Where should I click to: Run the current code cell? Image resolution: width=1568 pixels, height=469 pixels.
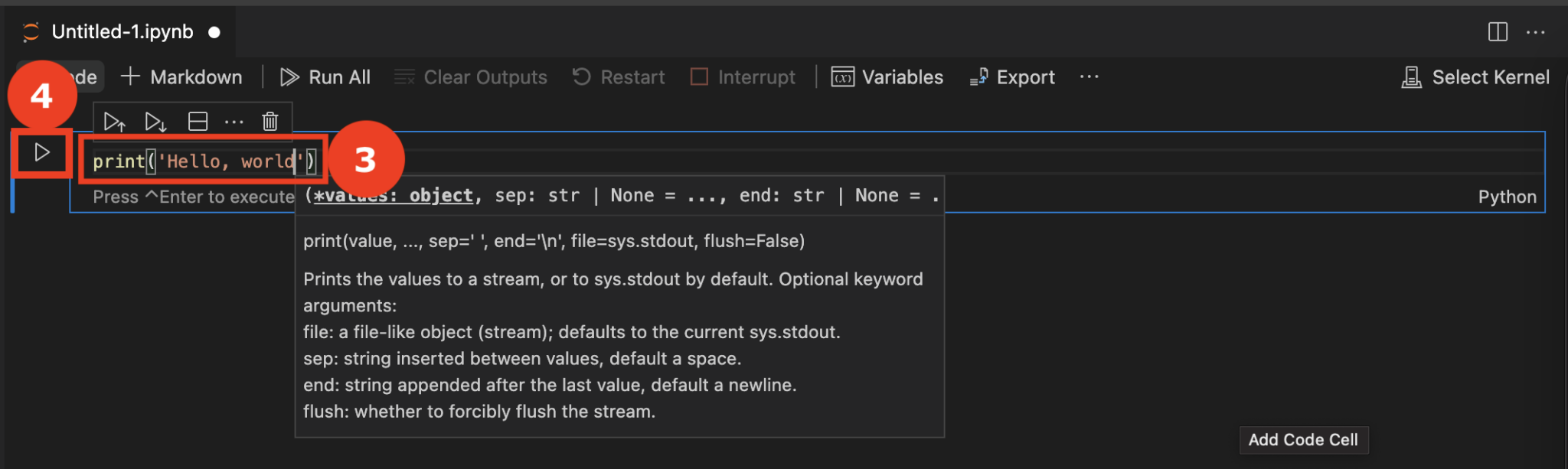(42, 153)
